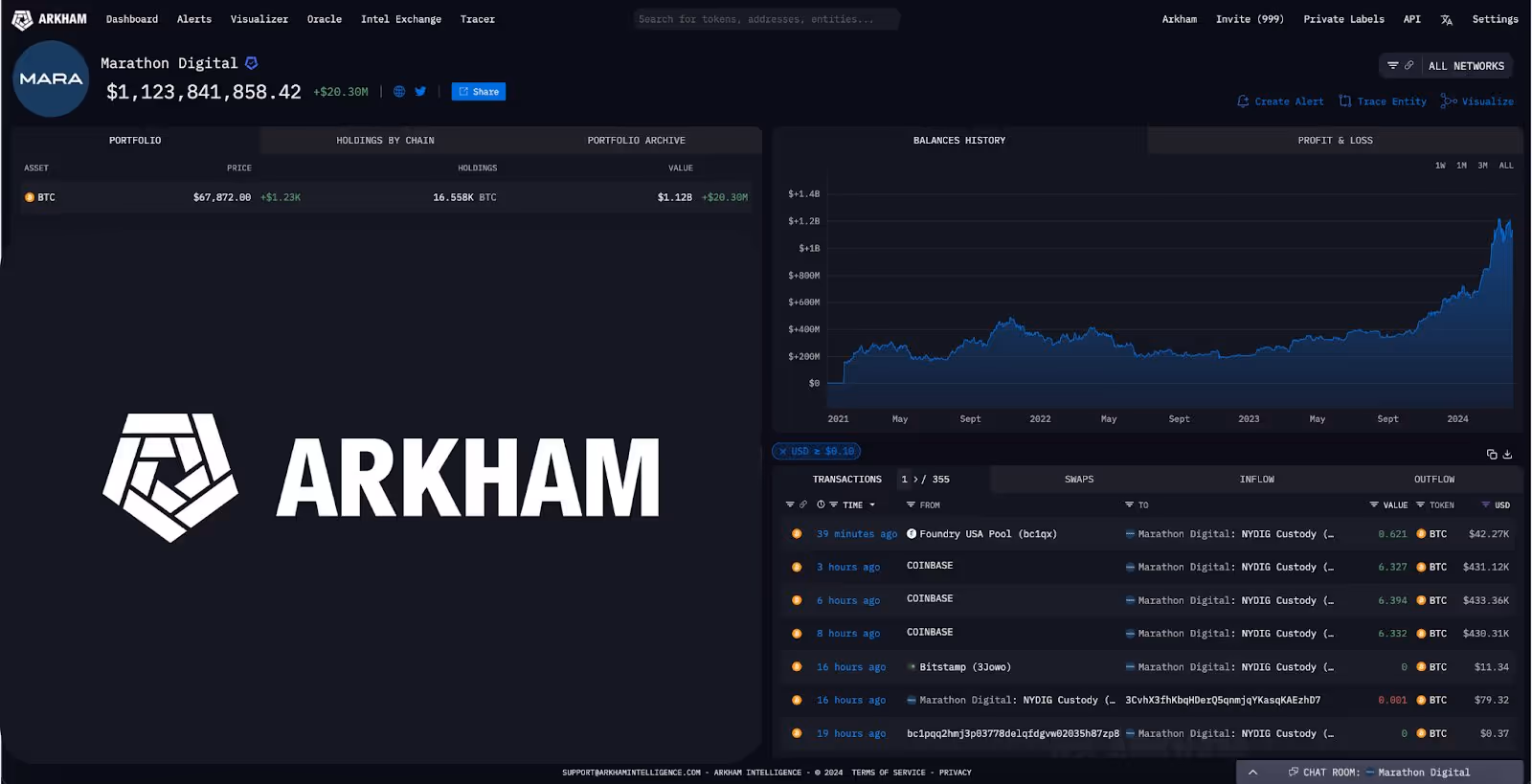
Task: Open Settings in the top bar
Action: (x=1496, y=19)
